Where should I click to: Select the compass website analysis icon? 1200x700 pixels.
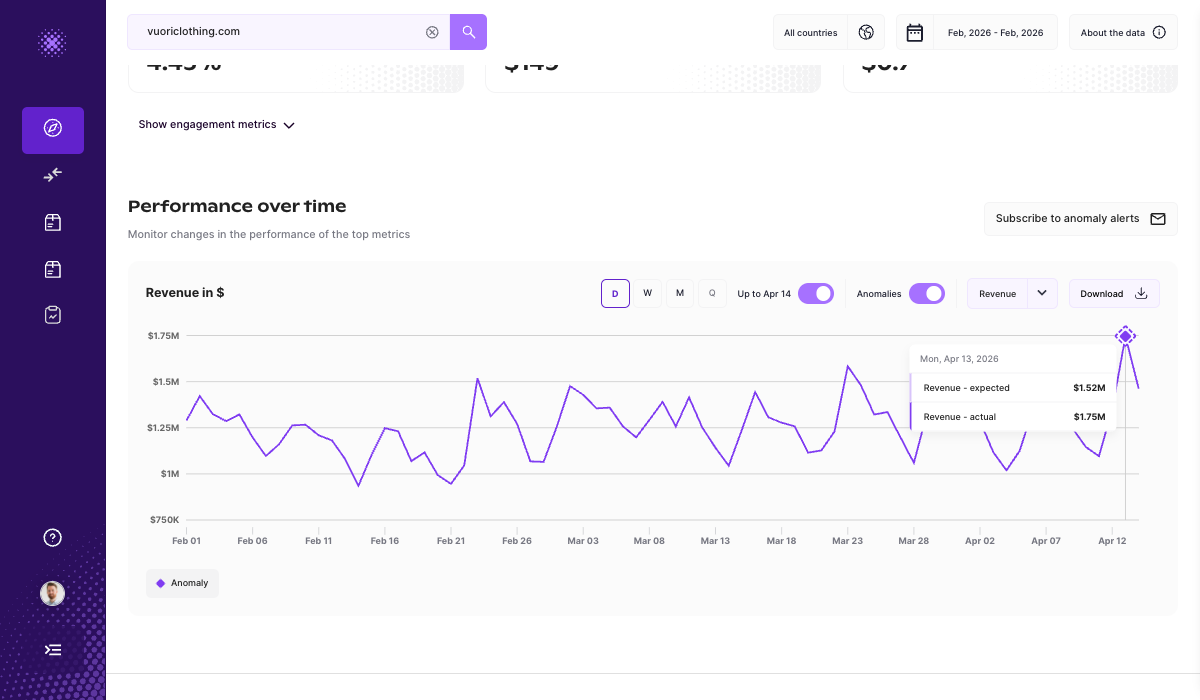coord(52,130)
